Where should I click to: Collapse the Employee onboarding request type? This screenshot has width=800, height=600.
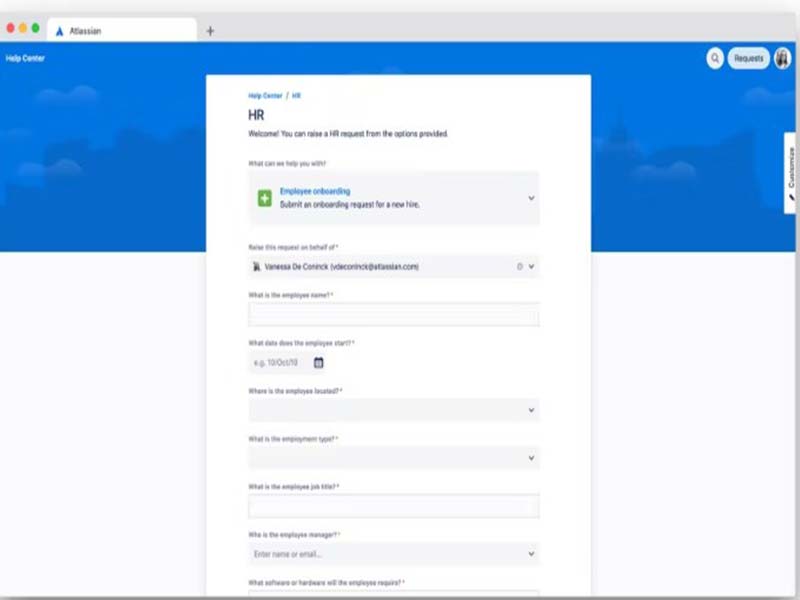pyautogui.click(x=531, y=196)
